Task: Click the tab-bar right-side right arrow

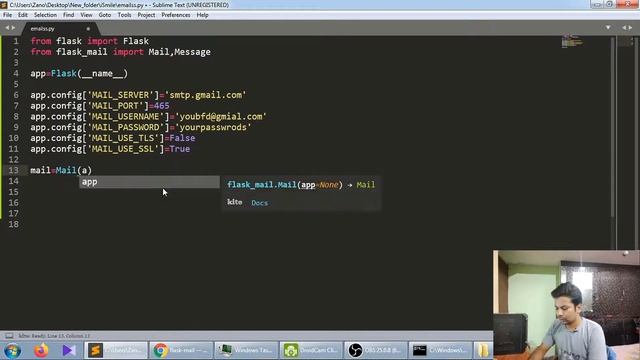Action: click(x=630, y=28)
